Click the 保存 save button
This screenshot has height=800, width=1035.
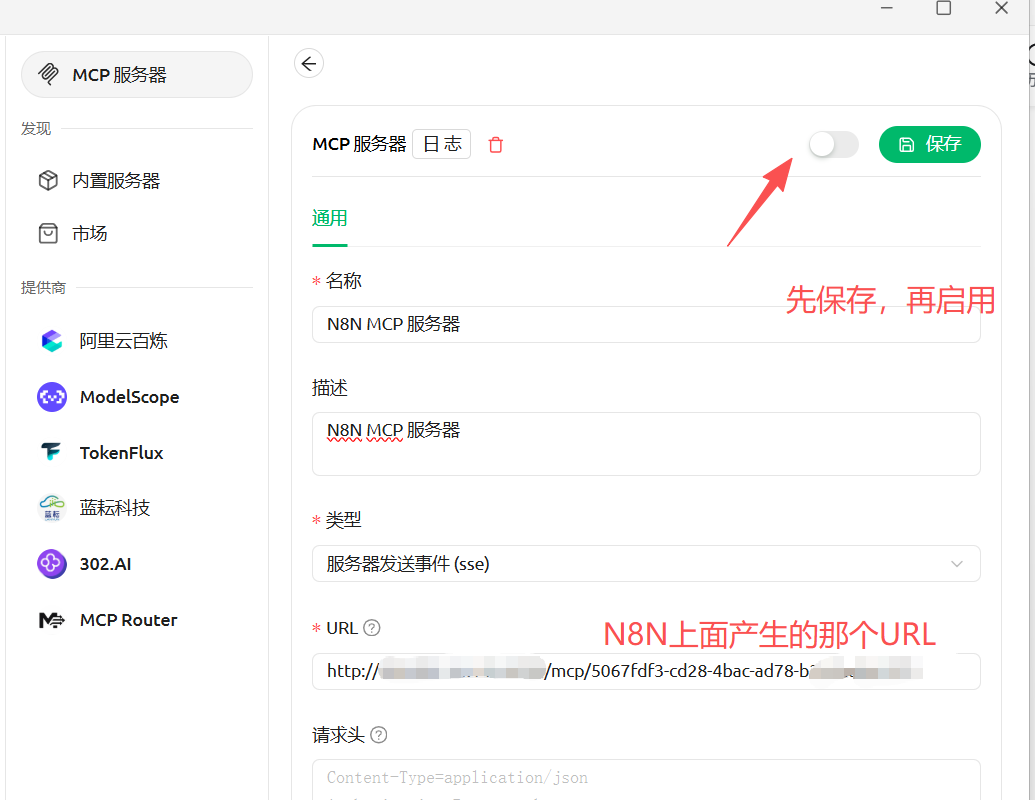point(929,144)
